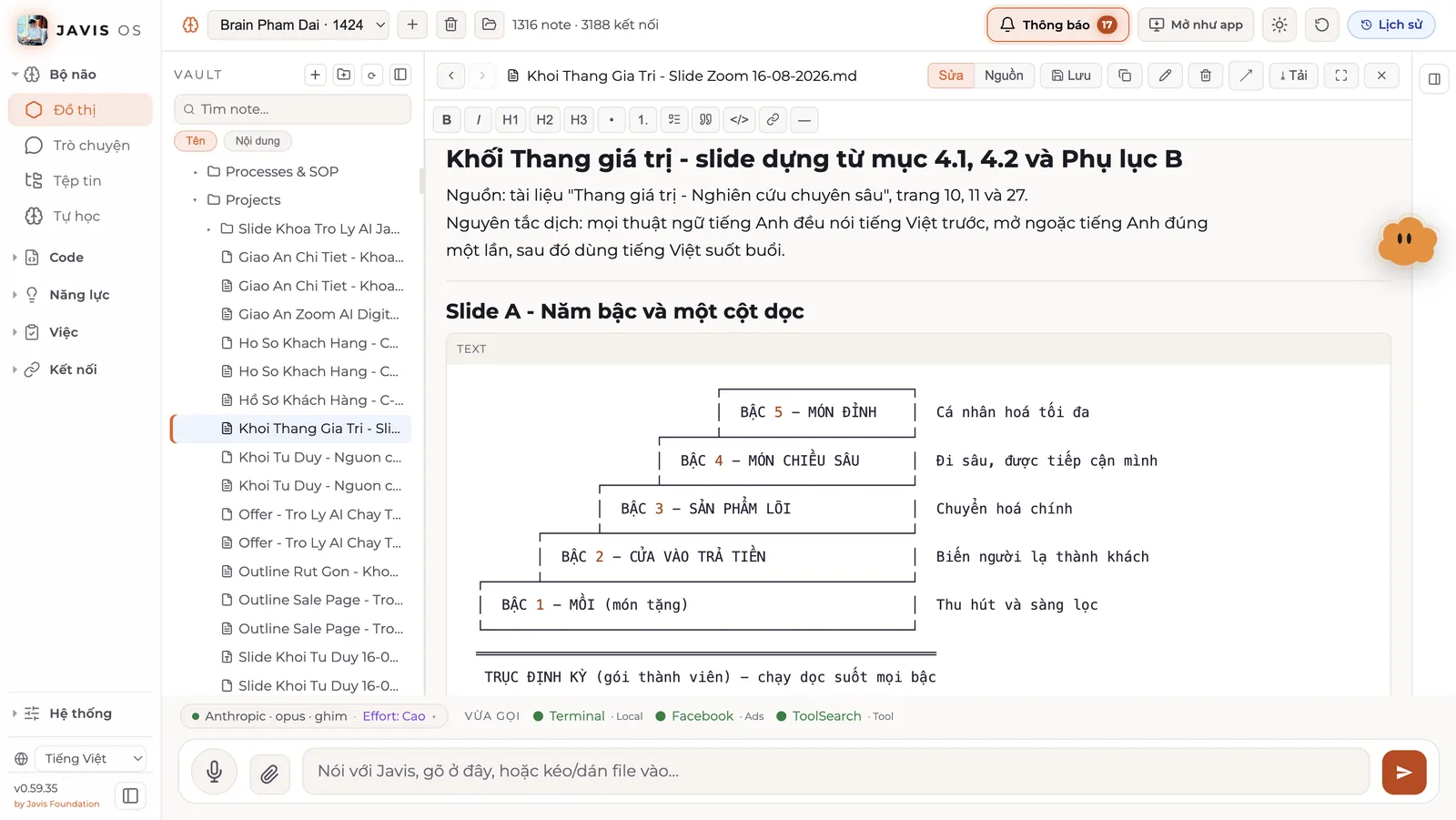This screenshot has width=1456, height=820.
Task: Toggle the light/dark theme sun icon
Action: pos(1279,25)
